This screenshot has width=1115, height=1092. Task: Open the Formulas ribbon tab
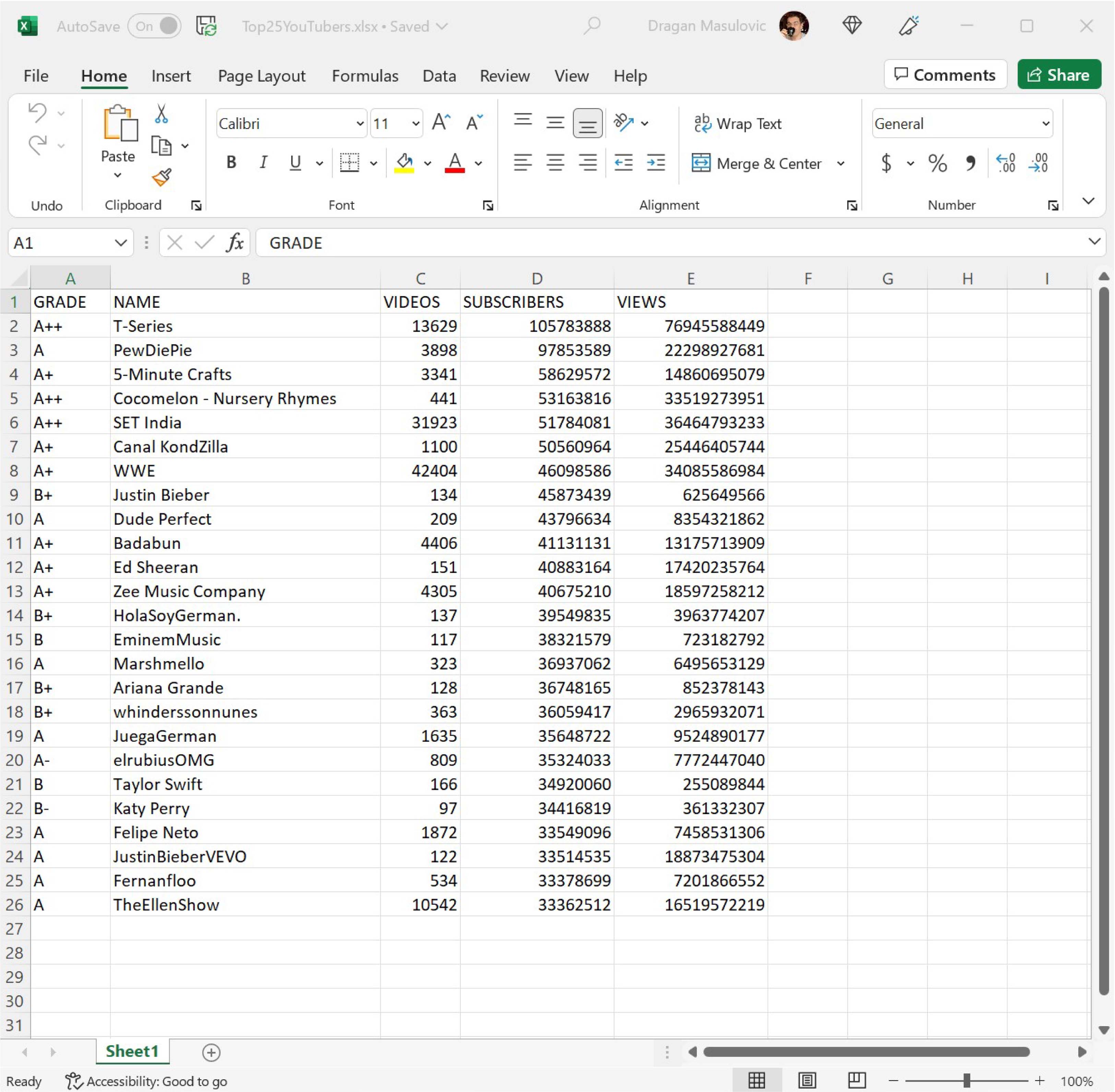365,76
